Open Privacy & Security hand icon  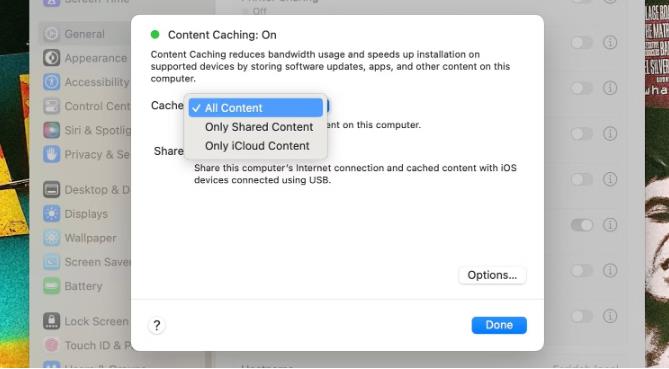[x=52, y=154]
